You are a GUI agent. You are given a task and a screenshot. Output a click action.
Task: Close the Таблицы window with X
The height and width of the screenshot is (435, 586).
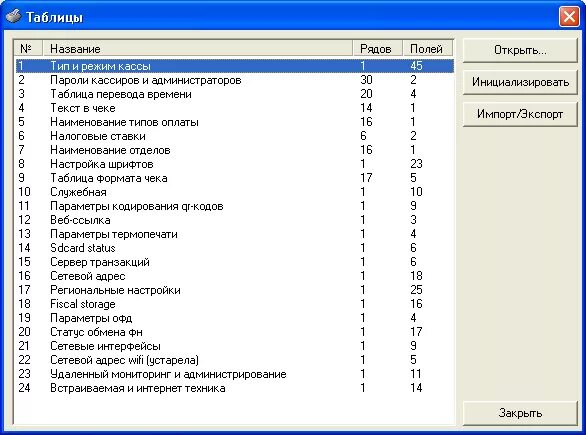pyautogui.click(x=569, y=17)
